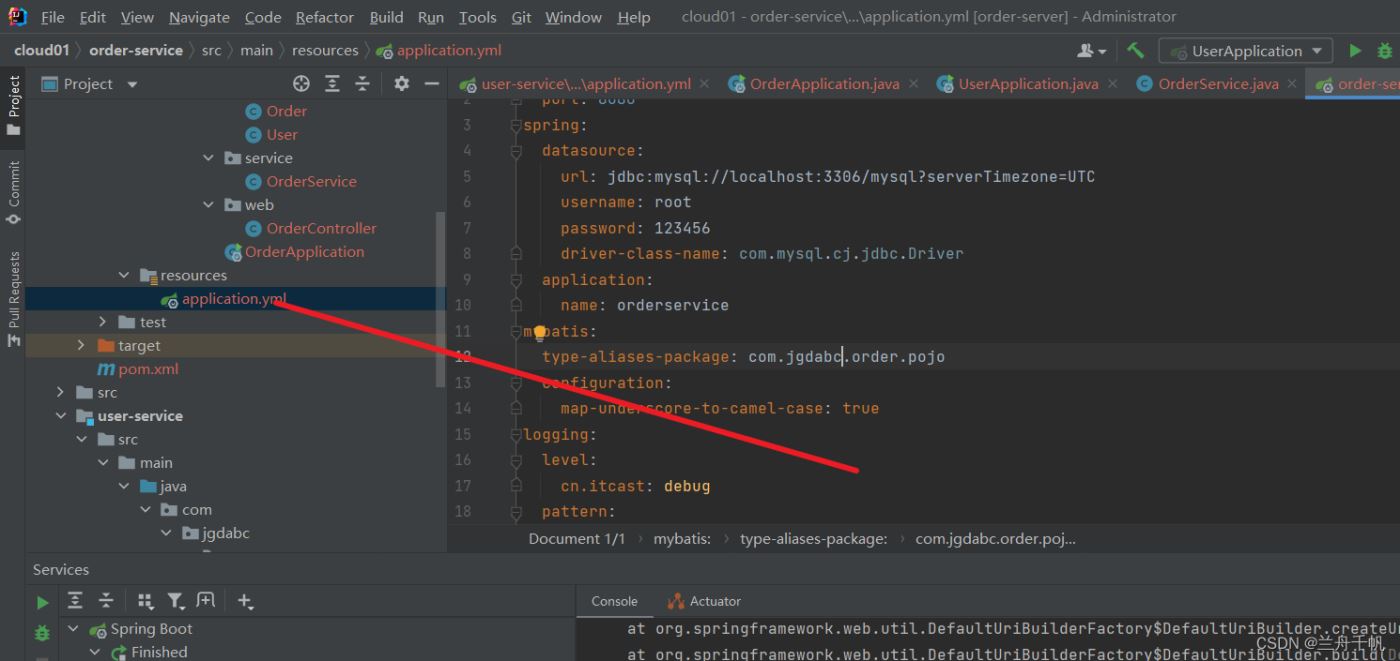Click the order-service breadcrumb in navigation bar
This screenshot has width=1400, height=661.
click(x=136, y=50)
